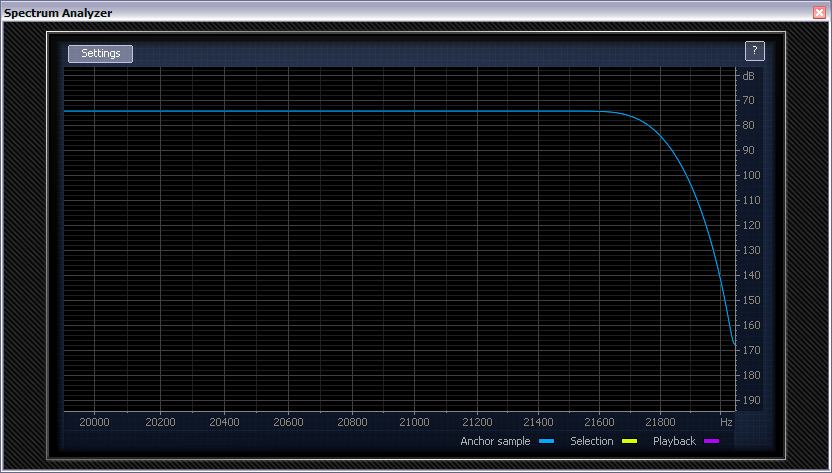832x473 pixels.
Task: Click the yellow Selection legend swatch
Action: pyautogui.click(x=629, y=441)
